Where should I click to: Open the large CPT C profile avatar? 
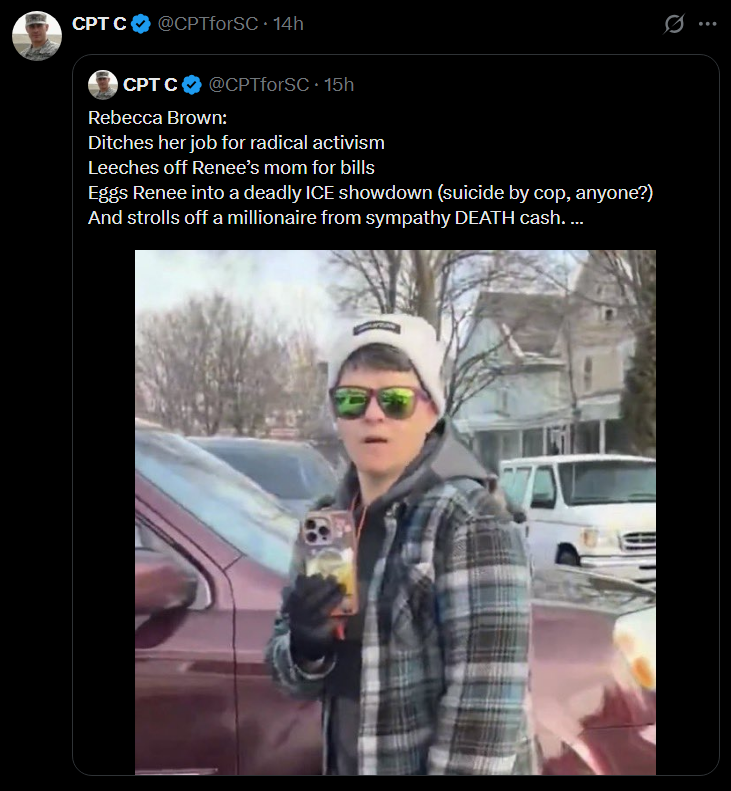pos(37,36)
